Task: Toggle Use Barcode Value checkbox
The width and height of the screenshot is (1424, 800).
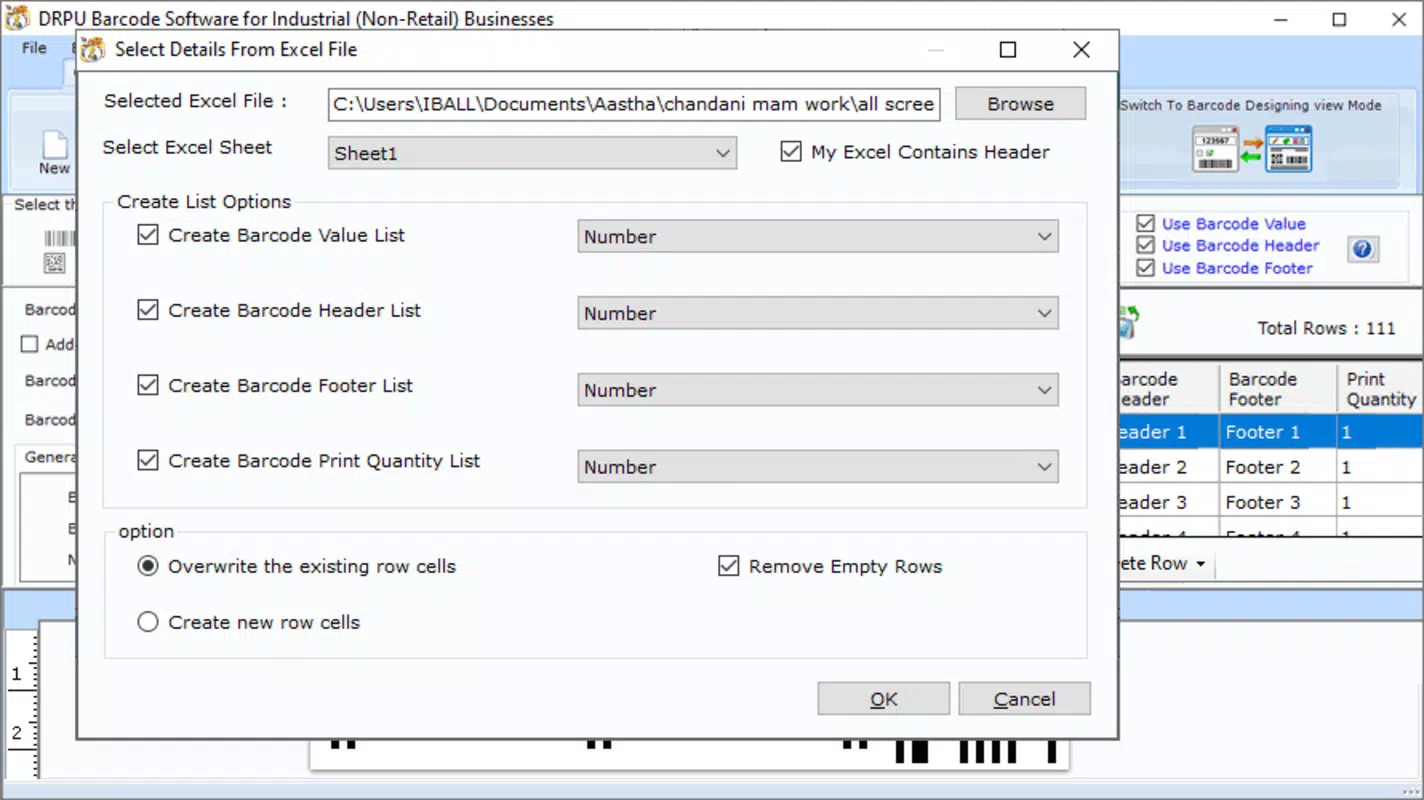Action: pyautogui.click(x=1146, y=224)
